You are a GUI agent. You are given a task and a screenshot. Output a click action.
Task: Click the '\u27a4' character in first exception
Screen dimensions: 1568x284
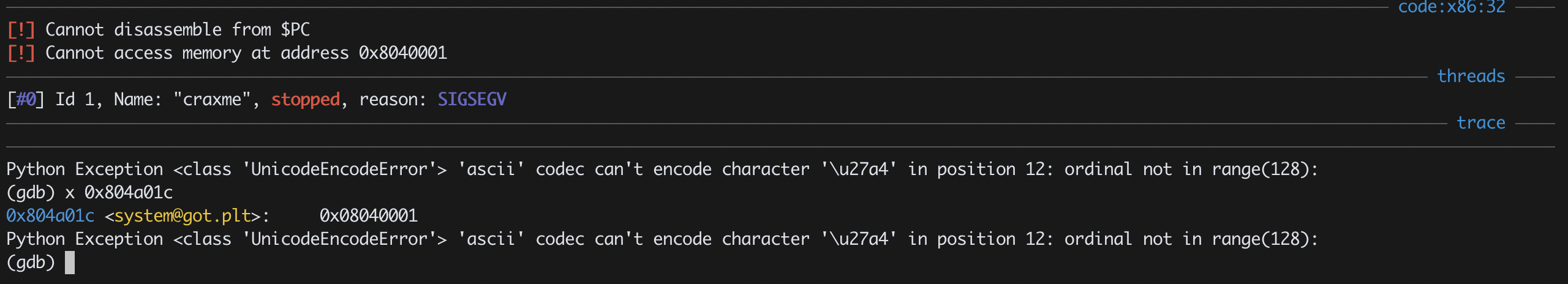(859, 169)
